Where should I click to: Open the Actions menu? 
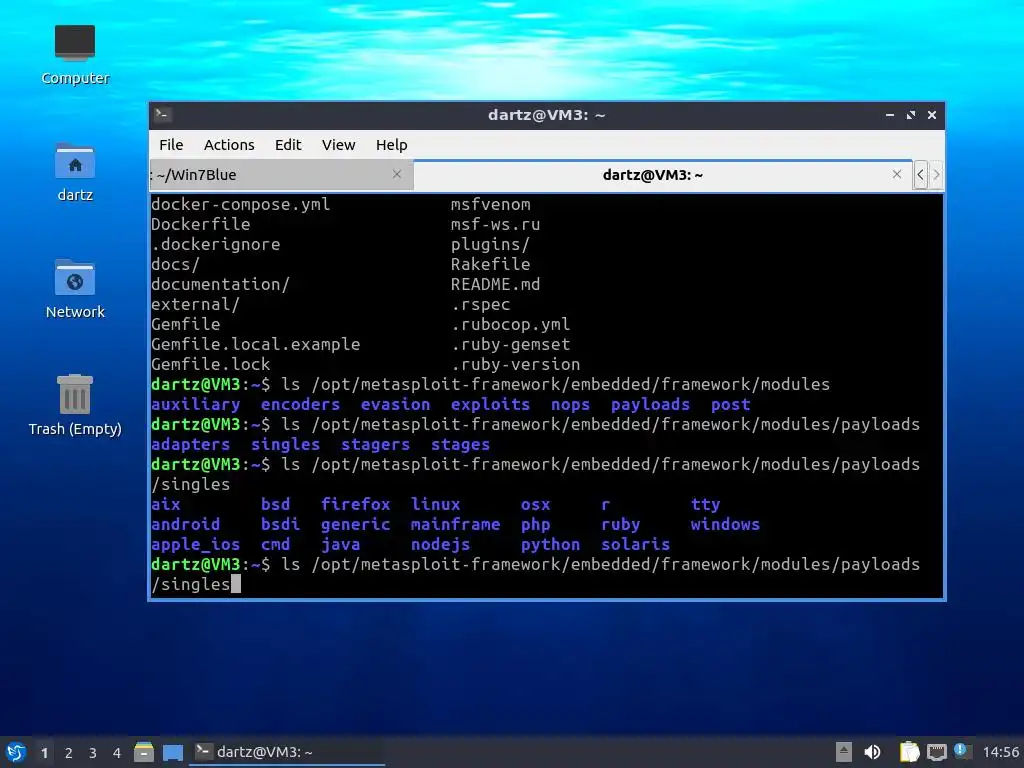tap(229, 144)
